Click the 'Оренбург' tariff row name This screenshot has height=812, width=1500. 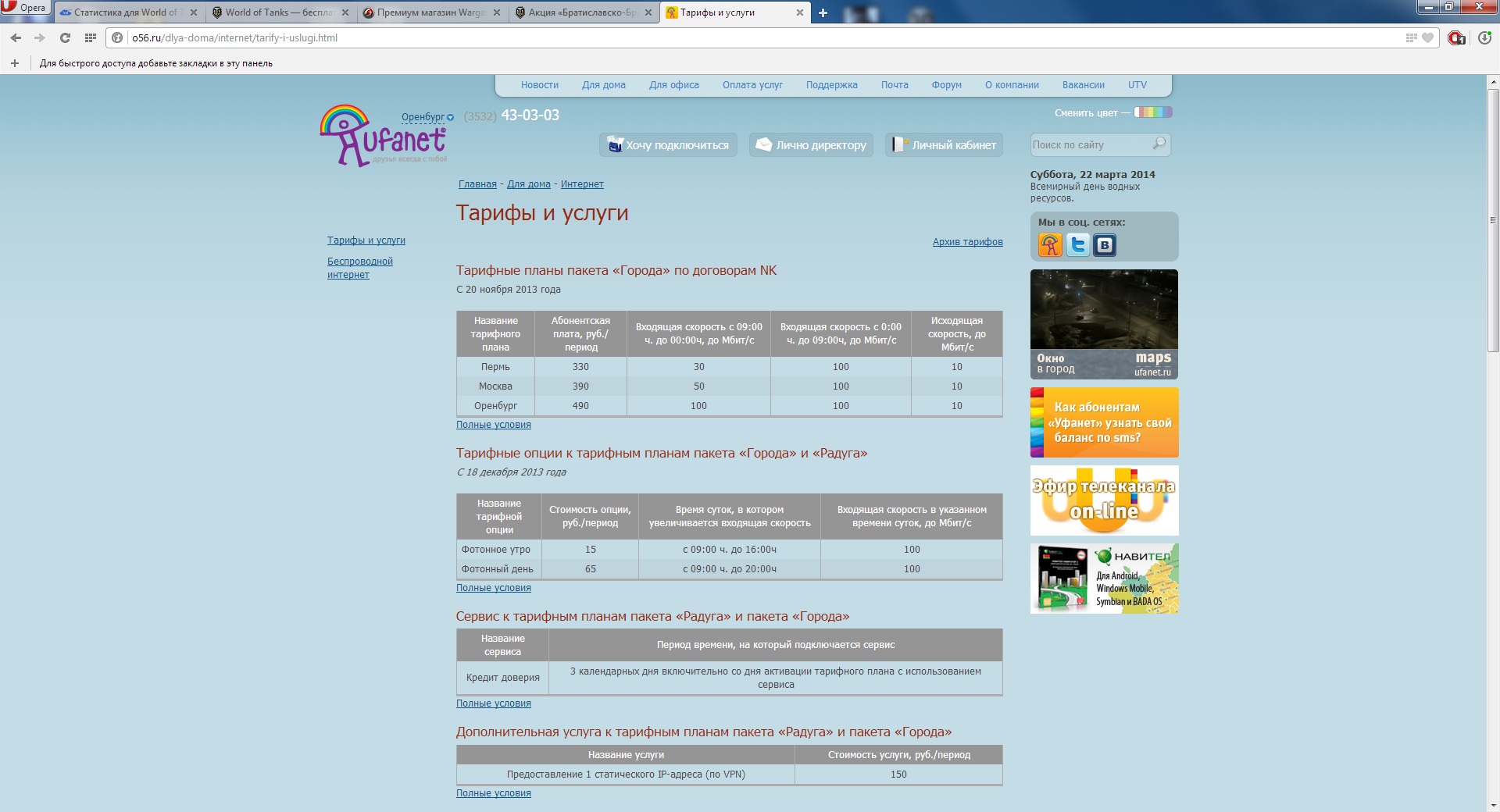[495, 406]
